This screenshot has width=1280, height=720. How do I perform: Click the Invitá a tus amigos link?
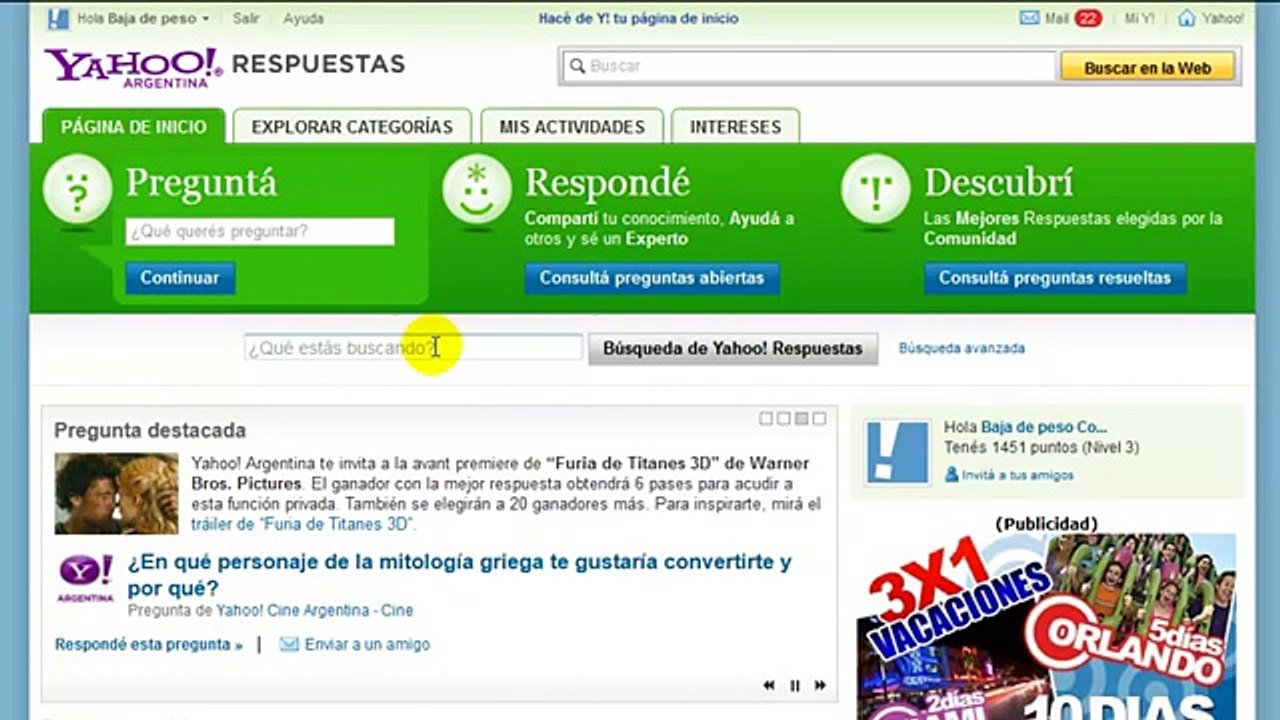tap(1018, 475)
